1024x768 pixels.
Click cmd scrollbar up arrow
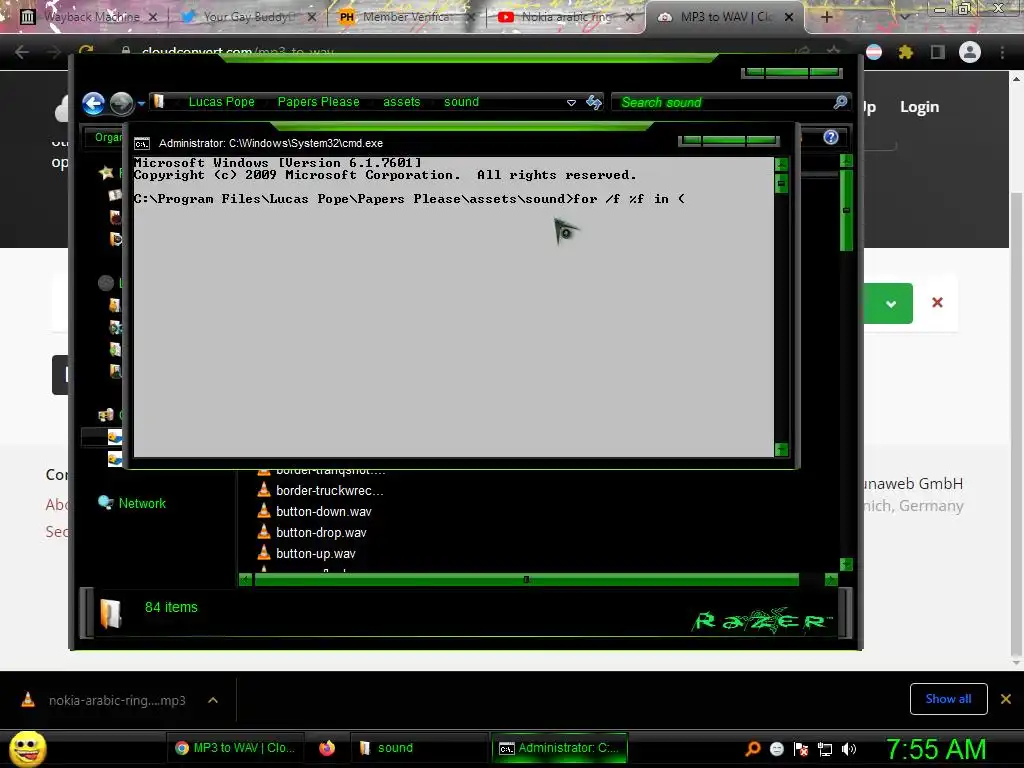click(x=781, y=164)
